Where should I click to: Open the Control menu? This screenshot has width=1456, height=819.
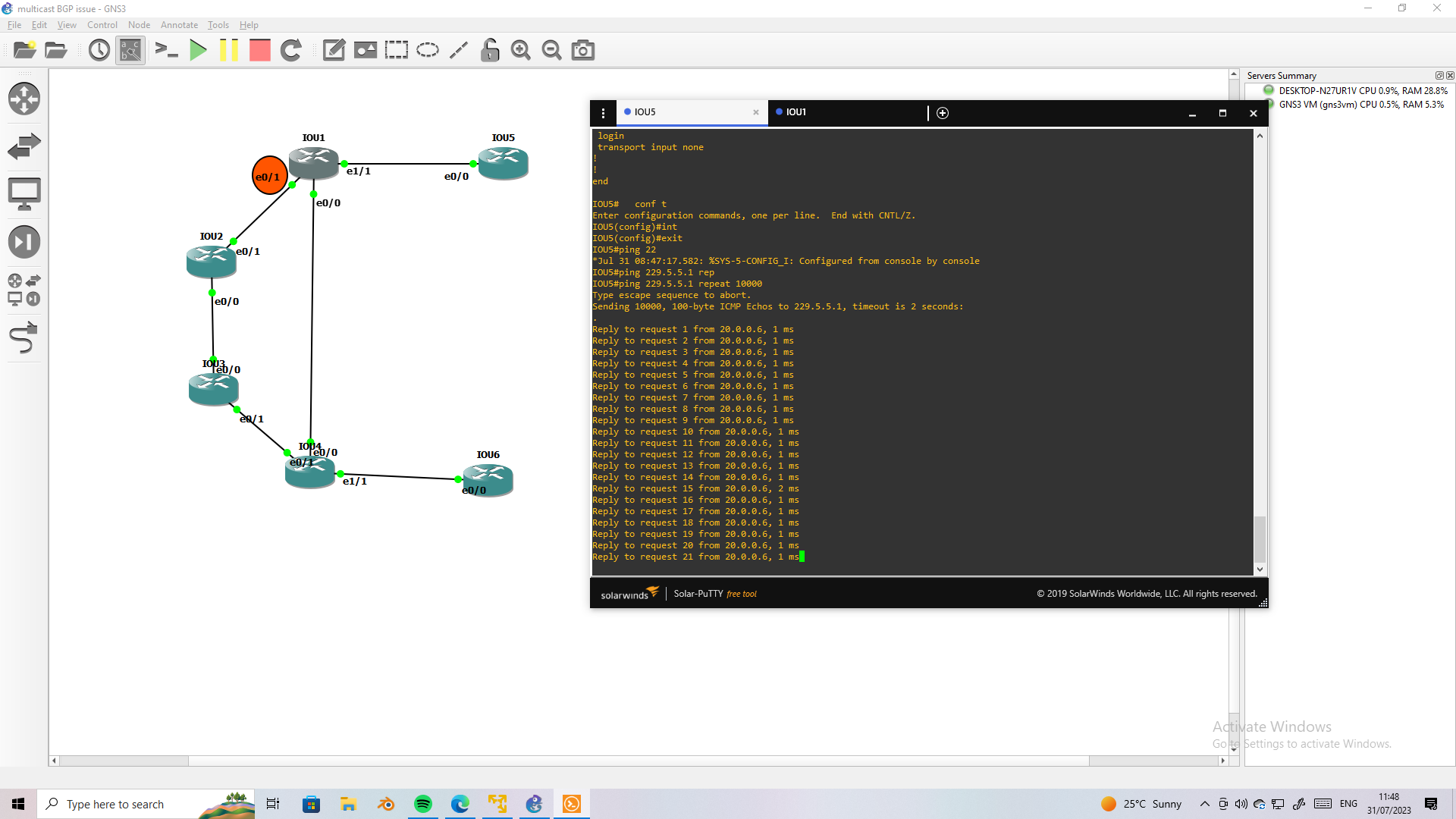tap(102, 24)
